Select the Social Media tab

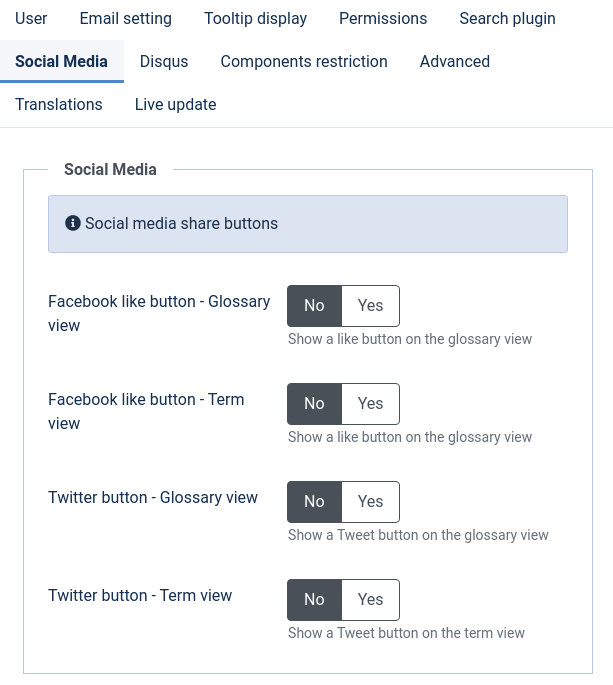click(x=61, y=62)
